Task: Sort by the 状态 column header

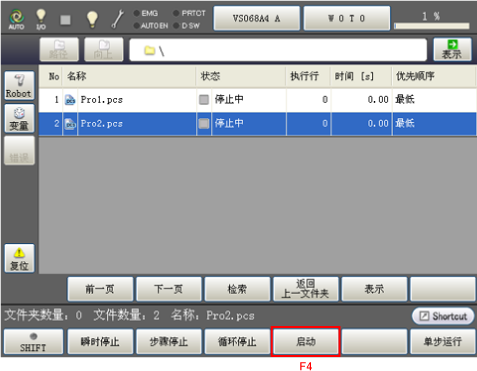Action: coord(241,76)
